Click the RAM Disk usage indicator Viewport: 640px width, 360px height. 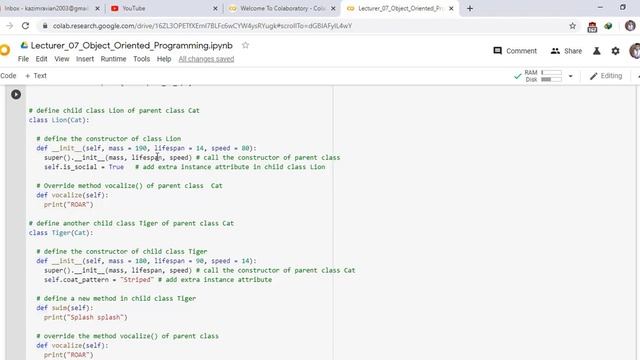point(543,76)
